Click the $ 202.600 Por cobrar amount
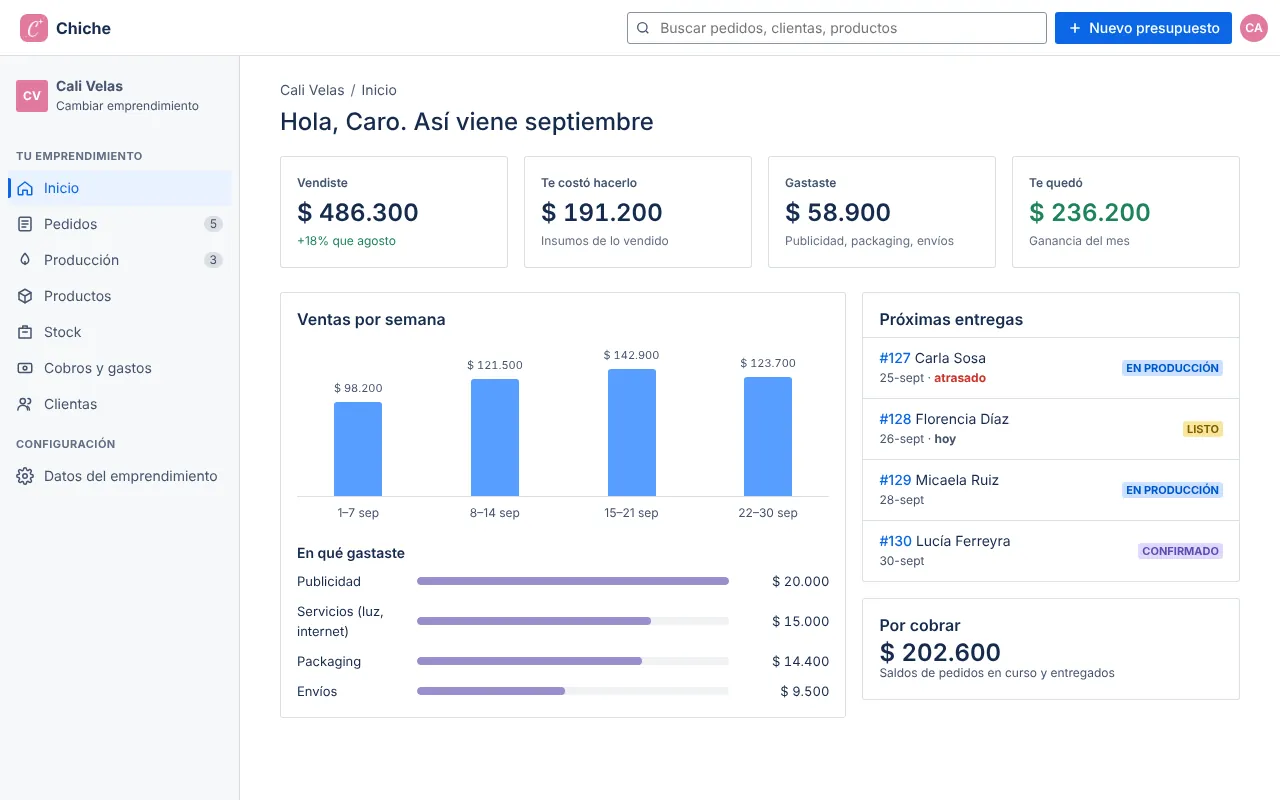Screen dimensions: 1280x800 pyautogui.click(x=940, y=652)
